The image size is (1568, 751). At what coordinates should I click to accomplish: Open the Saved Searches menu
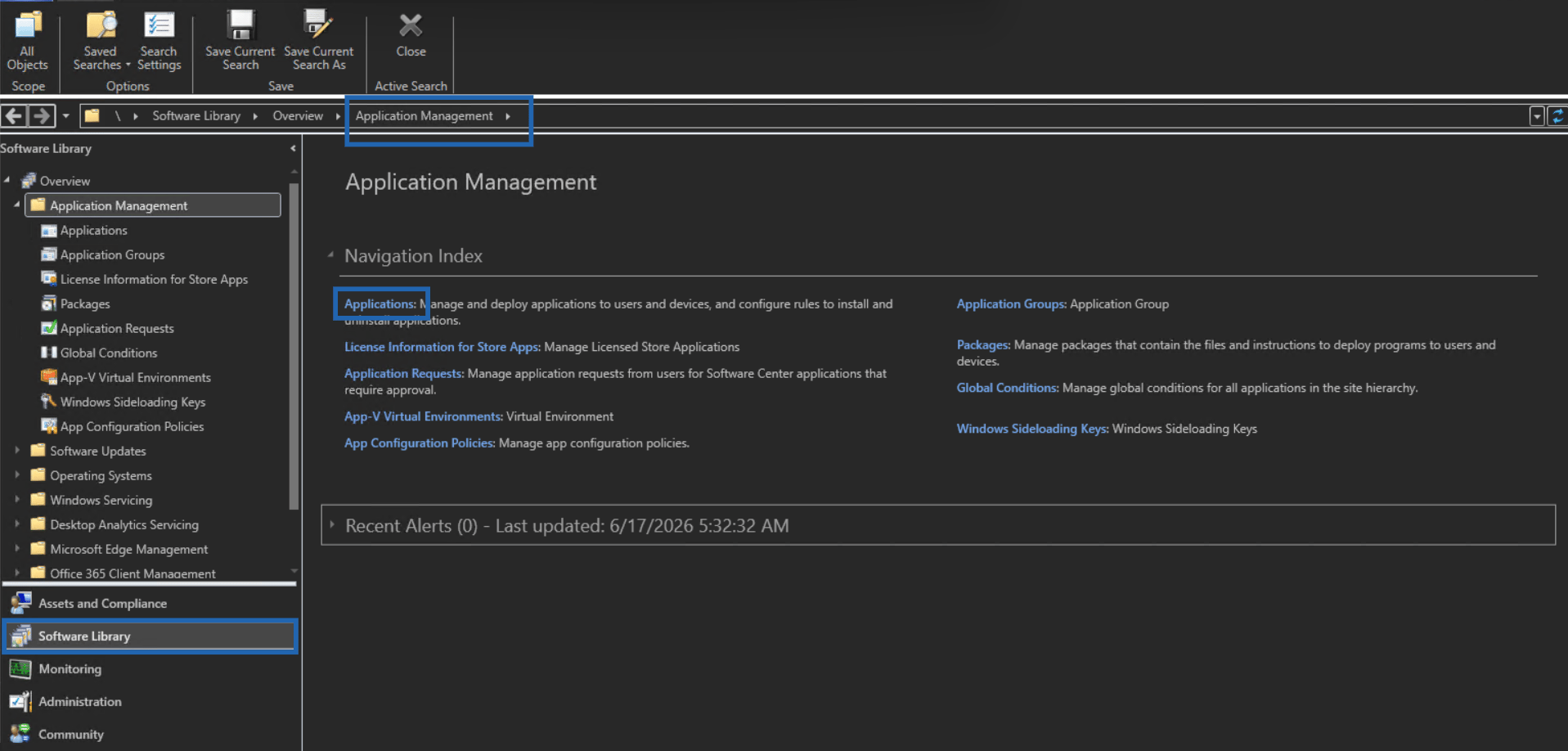point(101,41)
